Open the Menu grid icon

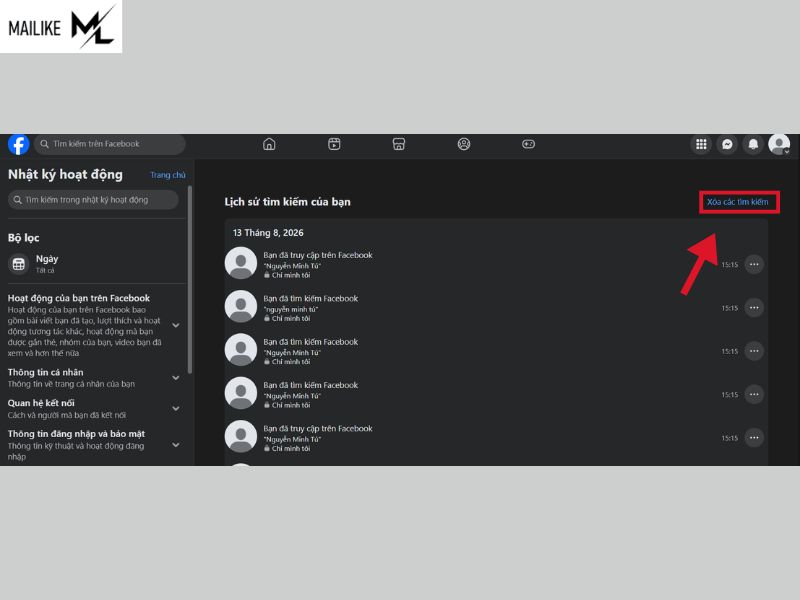coord(701,144)
